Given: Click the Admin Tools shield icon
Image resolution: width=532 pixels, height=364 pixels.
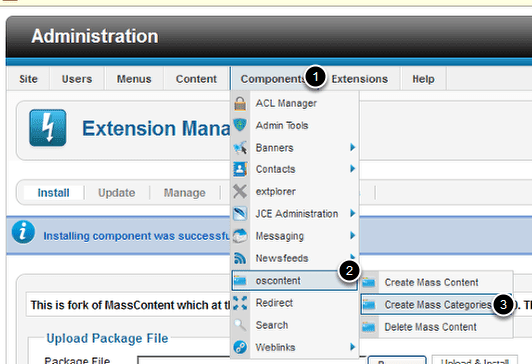Looking at the screenshot, I should tap(240, 125).
